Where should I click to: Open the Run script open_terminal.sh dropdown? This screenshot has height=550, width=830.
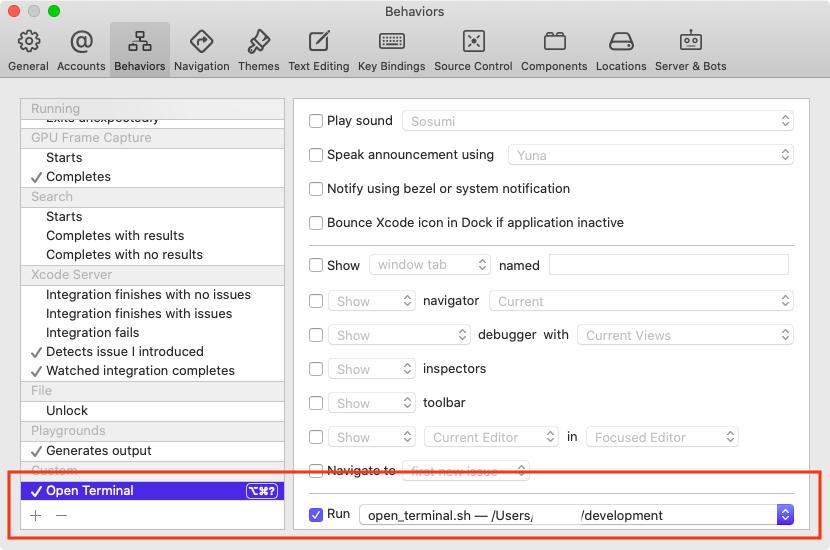point(576,515)
